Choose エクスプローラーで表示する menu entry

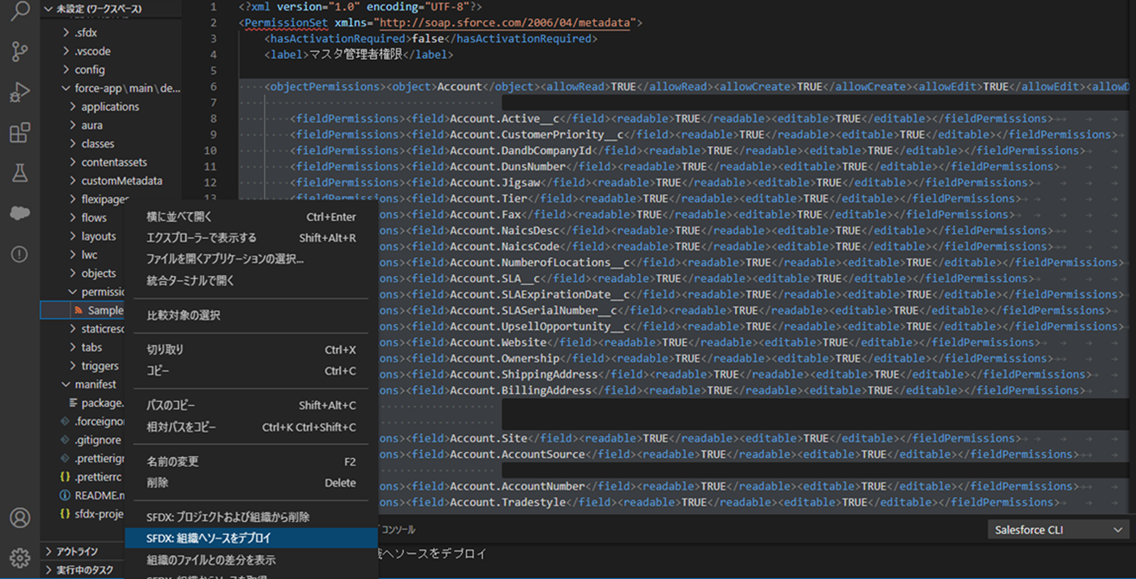251,238
